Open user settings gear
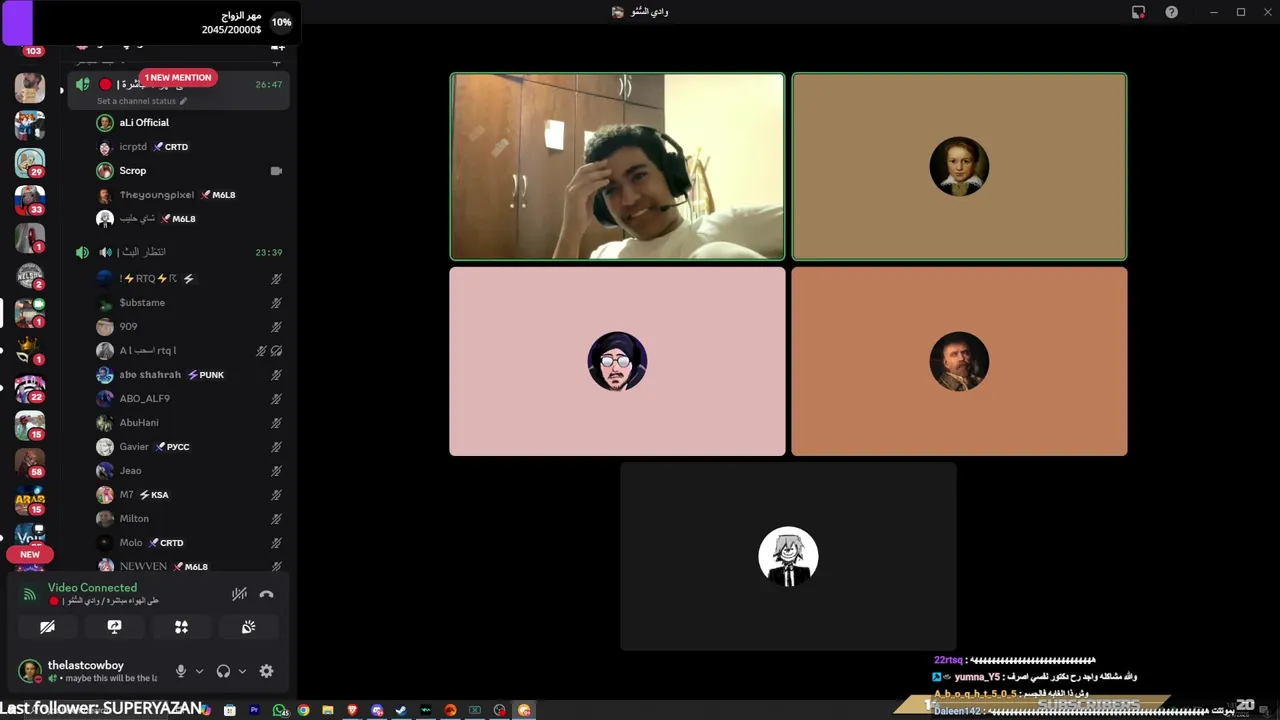The height and width of the screenshot is (720, 1280). click(x=266, y=671)
